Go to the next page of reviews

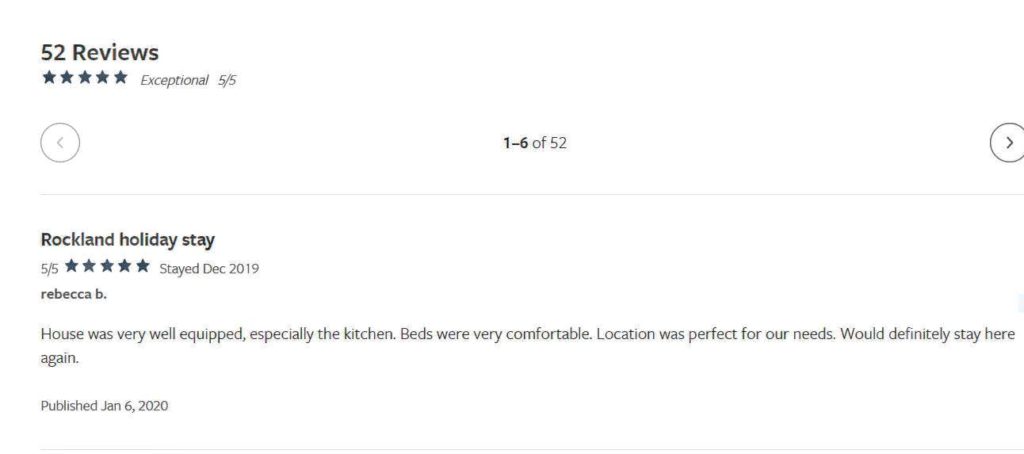(1008, 142)
